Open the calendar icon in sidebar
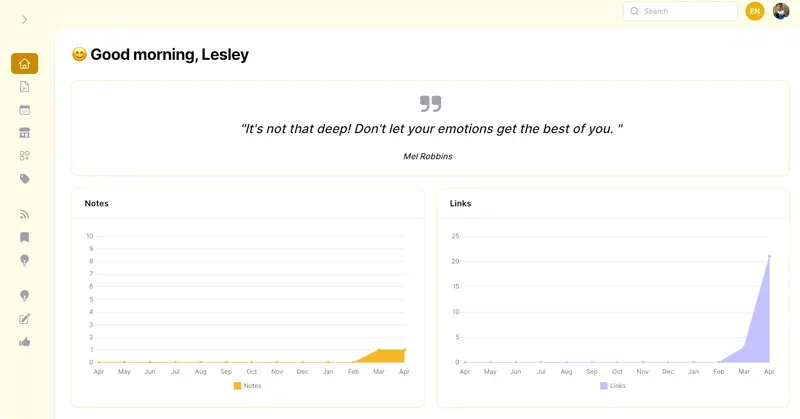Viewport: 800px width, 419px height. click(24, 110)
